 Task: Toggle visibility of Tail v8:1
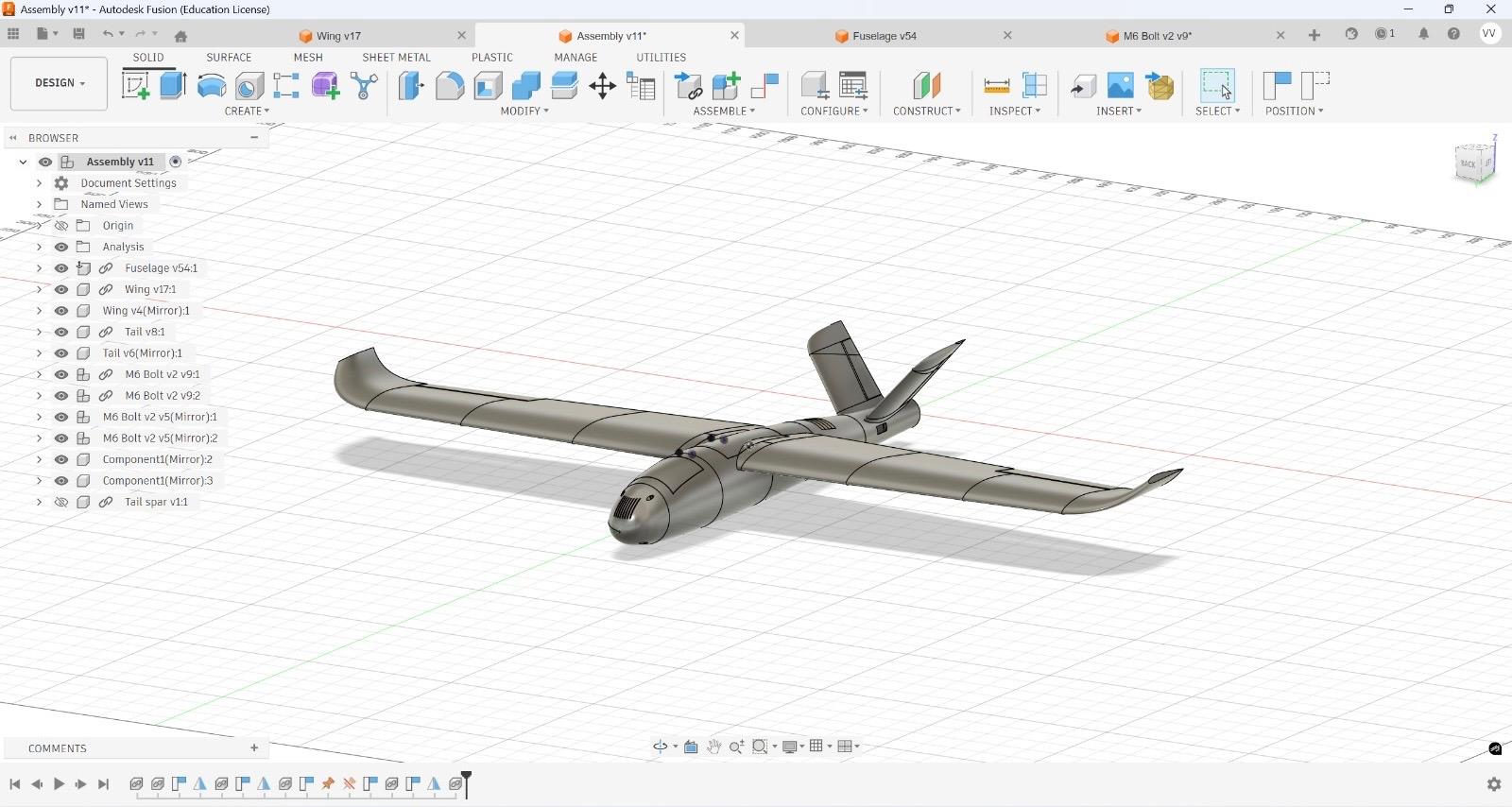[61, 332]
